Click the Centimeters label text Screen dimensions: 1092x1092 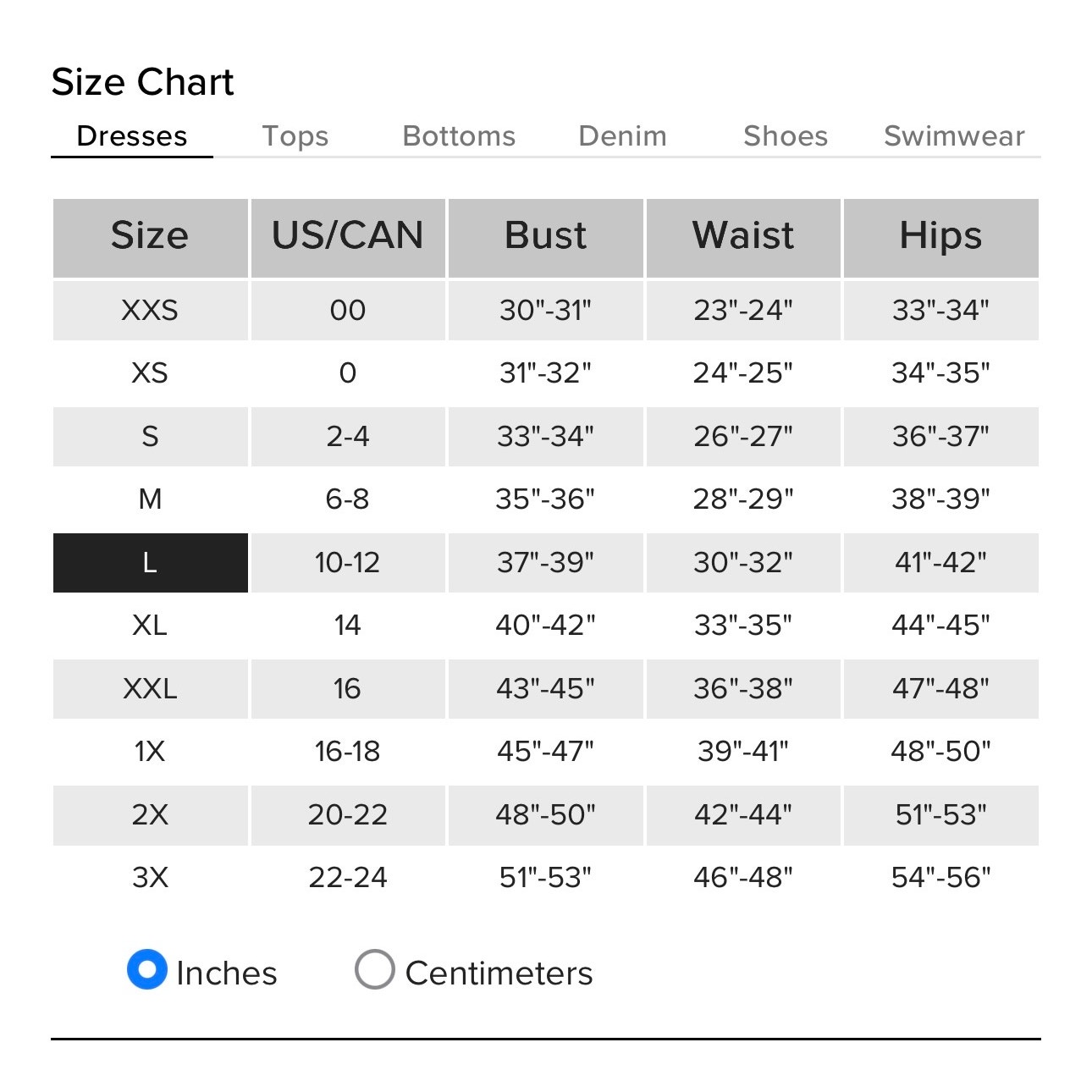click(499, 973)
